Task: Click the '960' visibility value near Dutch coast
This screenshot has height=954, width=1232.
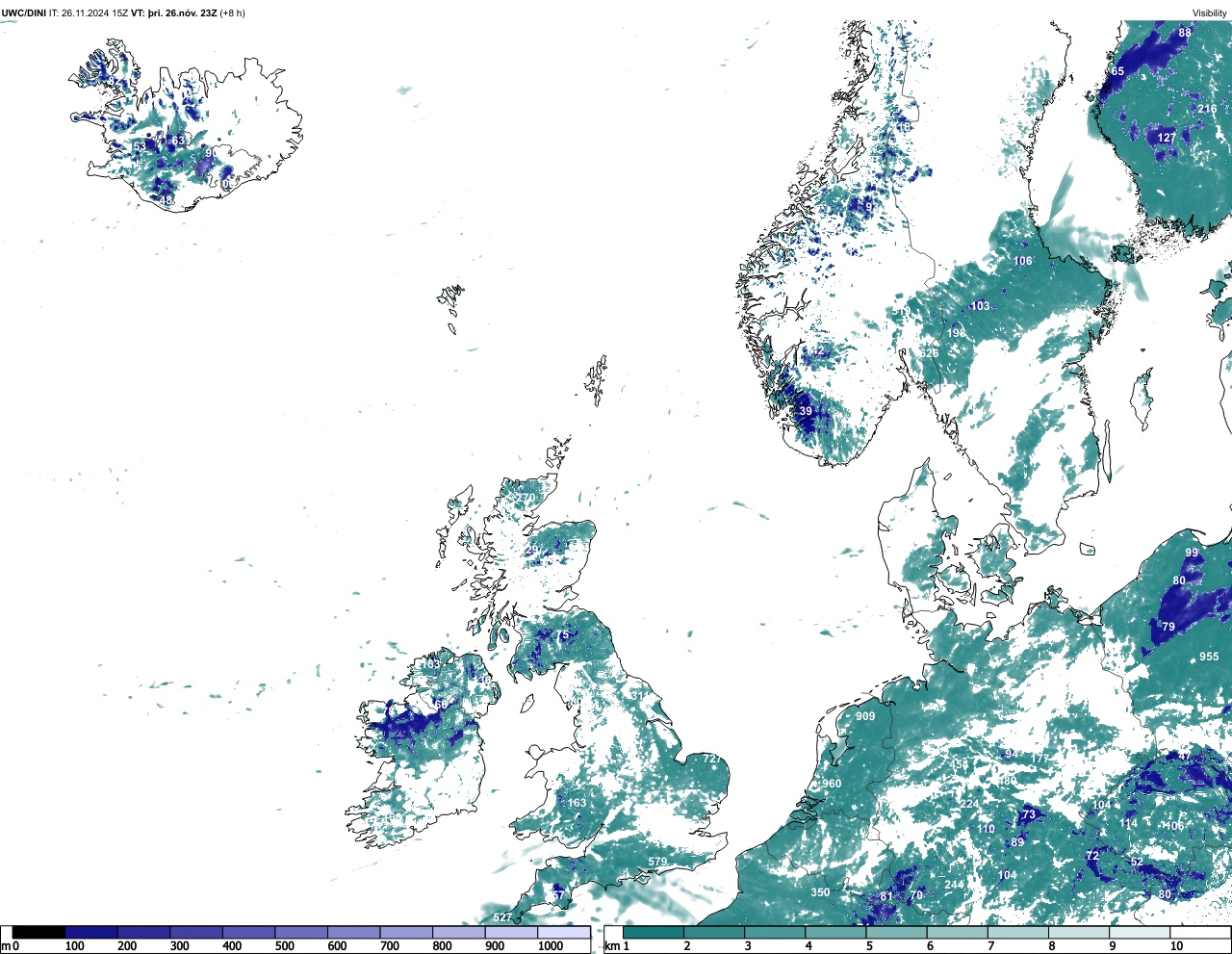Action: pos(832,784)
